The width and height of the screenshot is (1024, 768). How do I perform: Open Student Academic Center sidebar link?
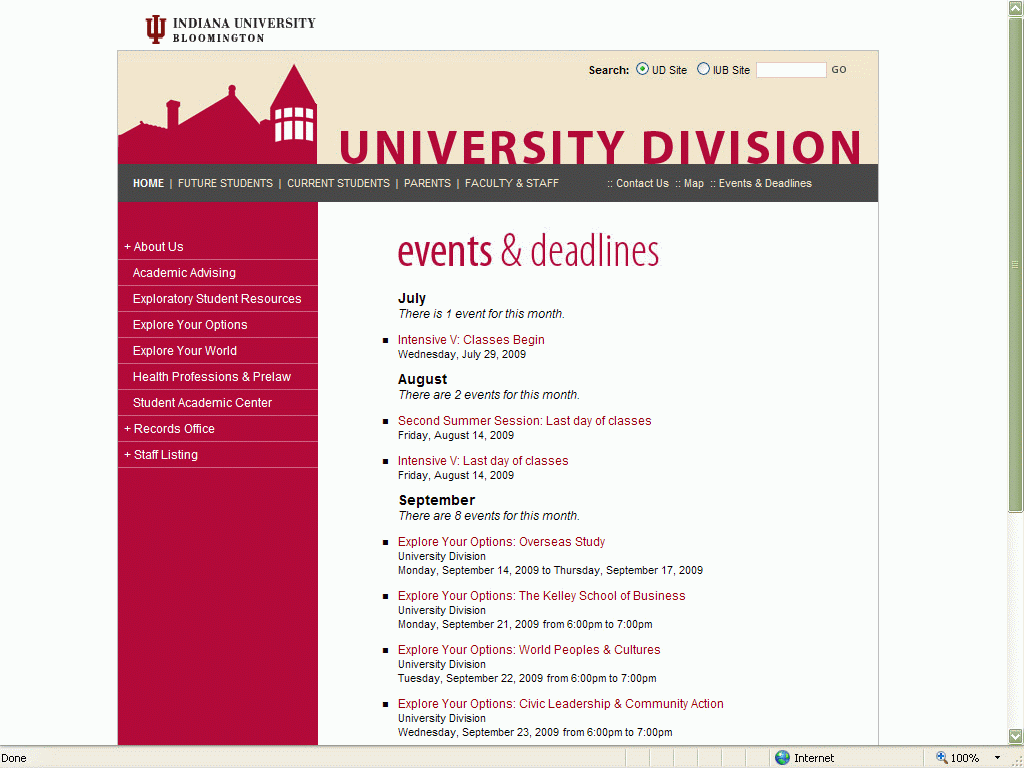click(x=202, y=403)
